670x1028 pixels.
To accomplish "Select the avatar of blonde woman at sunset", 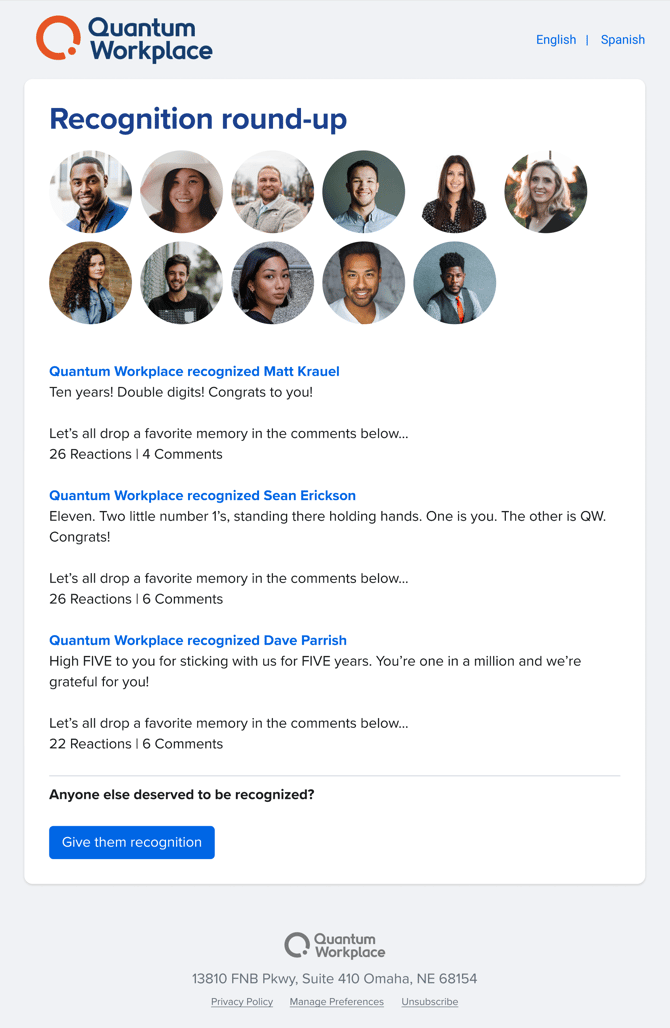I will click(546, 191).
